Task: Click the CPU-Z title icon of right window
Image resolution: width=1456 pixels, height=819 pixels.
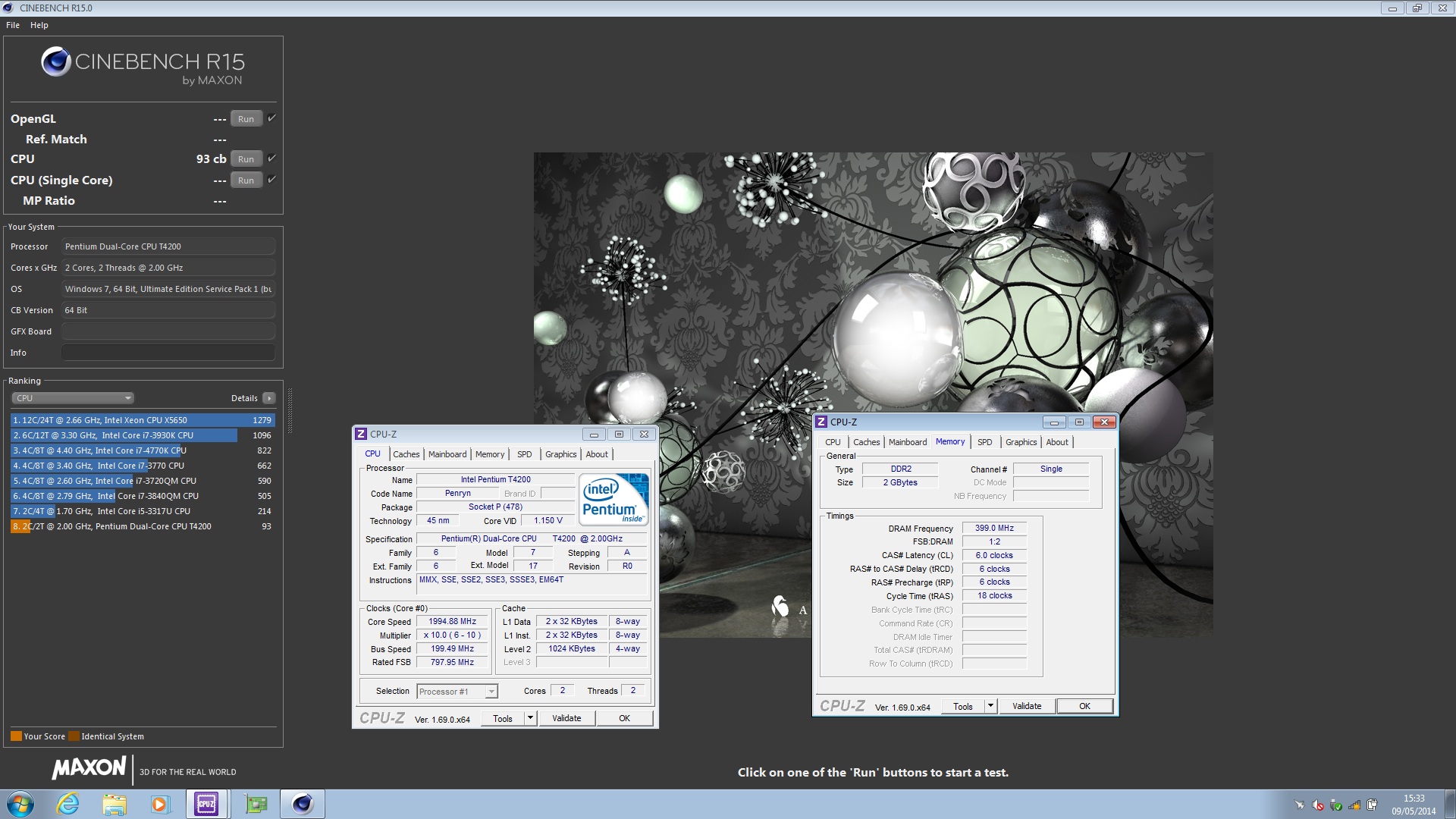Action: coord(821,422)
